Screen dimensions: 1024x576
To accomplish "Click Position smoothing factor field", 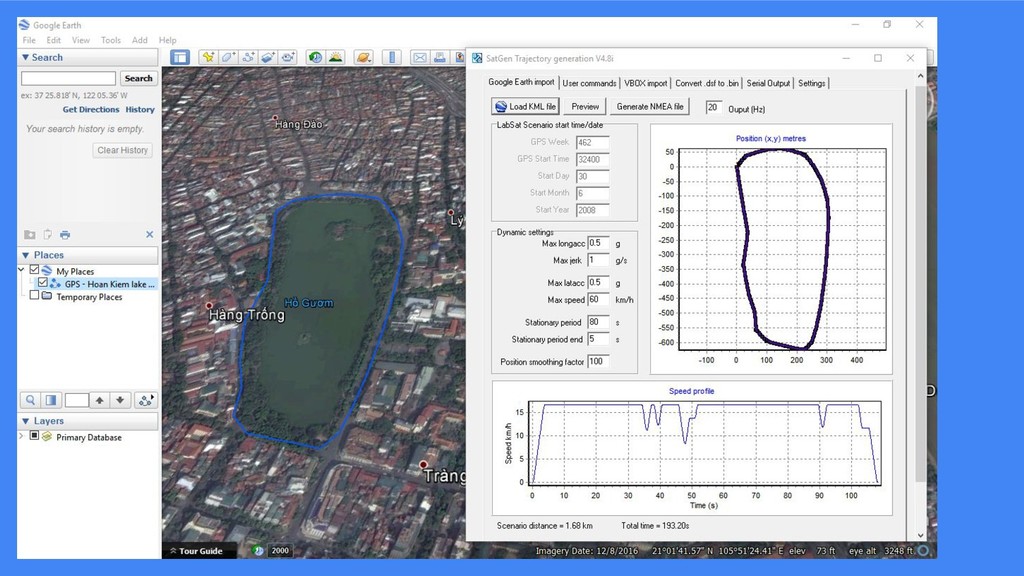I will [x=598, y=361].
